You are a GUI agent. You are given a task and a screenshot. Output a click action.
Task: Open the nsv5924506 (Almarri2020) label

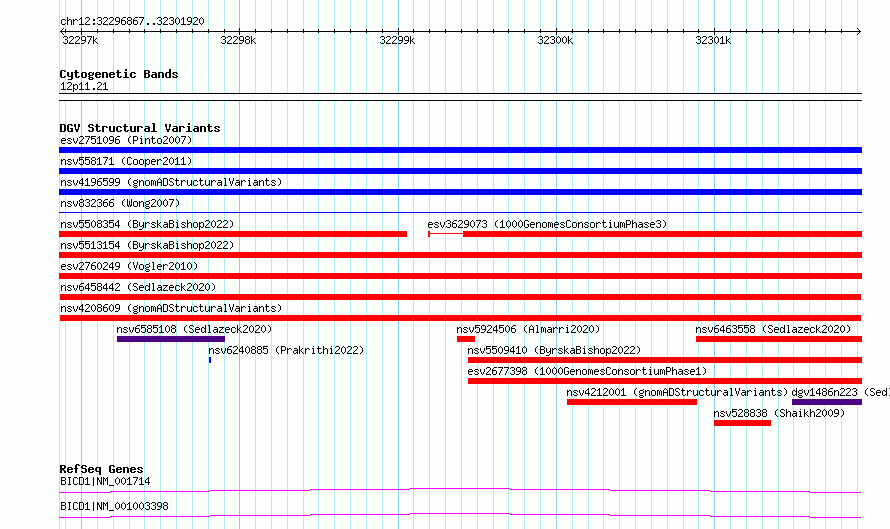(528, 329)
